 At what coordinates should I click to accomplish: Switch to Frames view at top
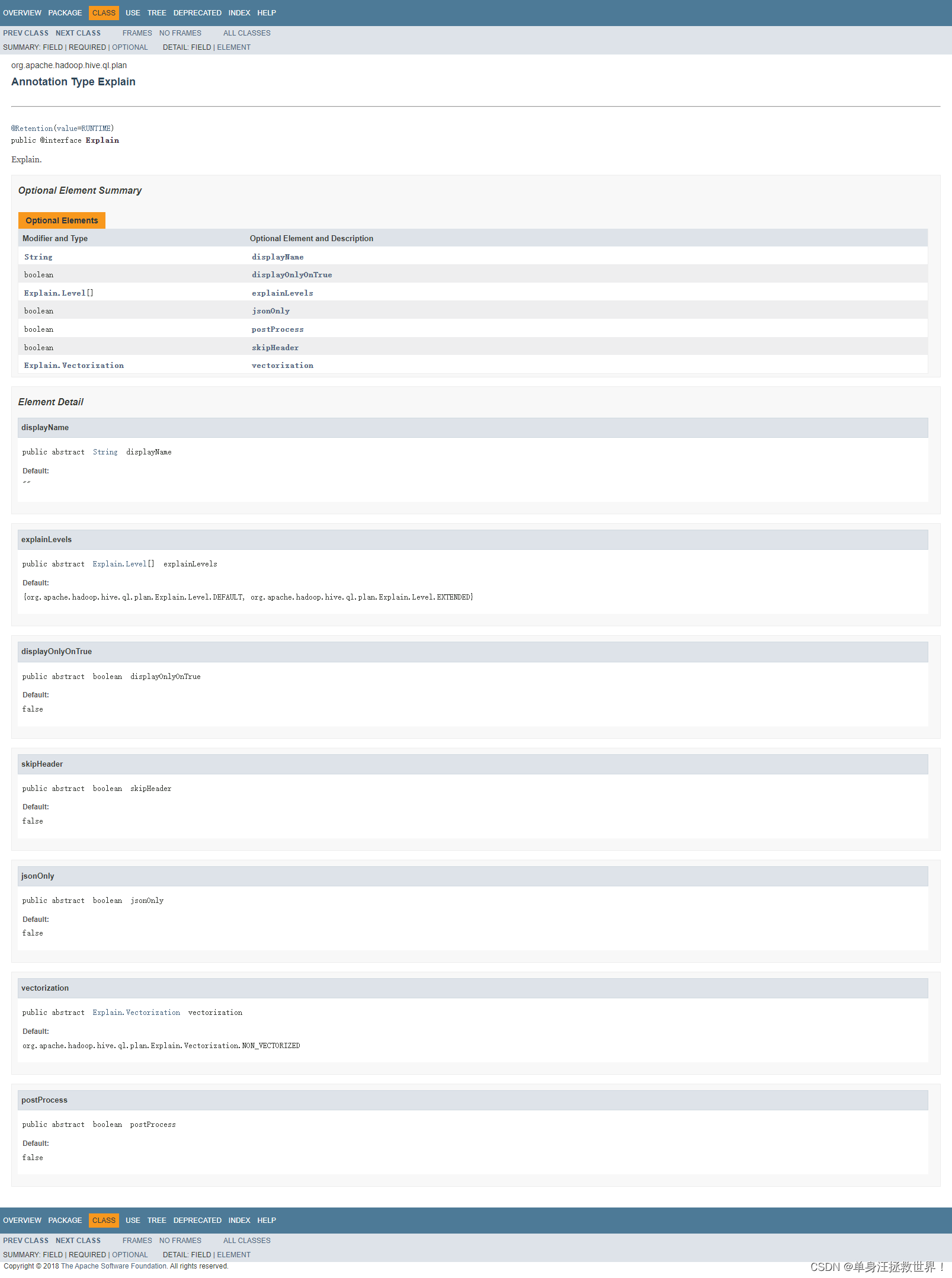(137, 33)
